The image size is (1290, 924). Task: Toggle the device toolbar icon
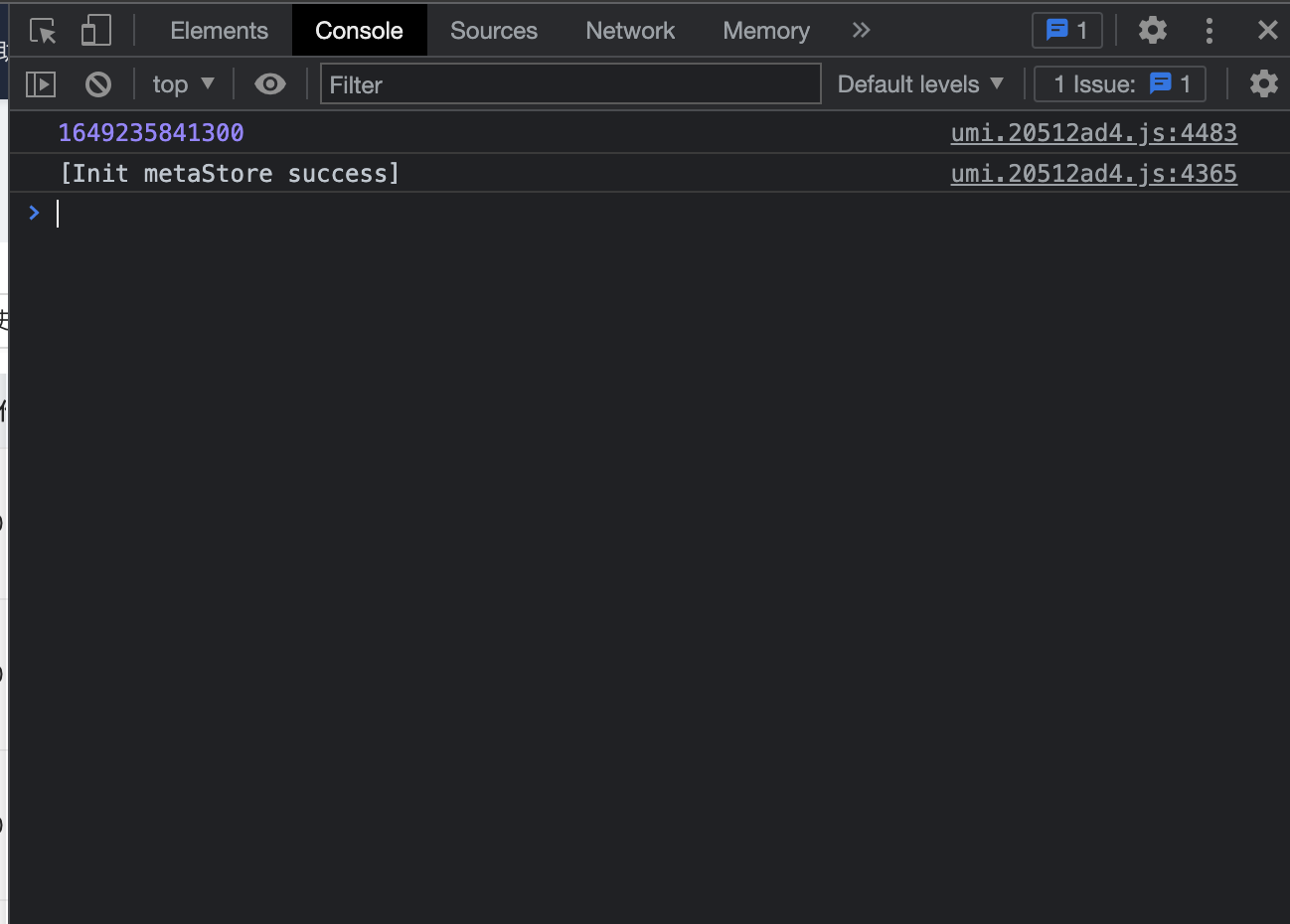95,31
